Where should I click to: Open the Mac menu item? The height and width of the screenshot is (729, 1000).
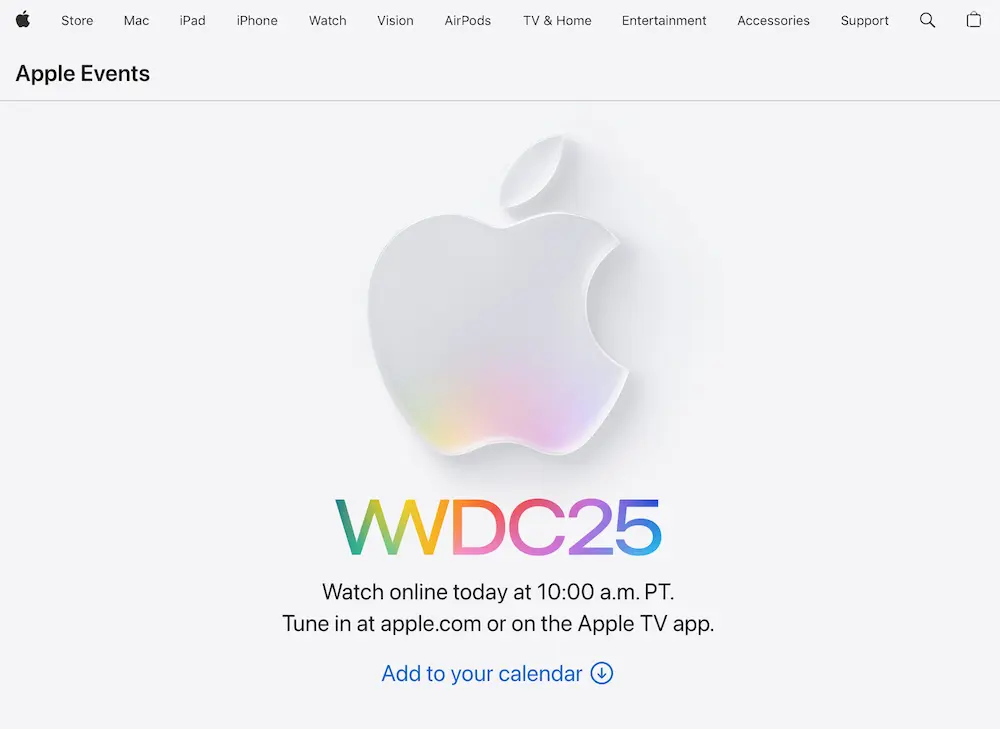coord(136,20)
